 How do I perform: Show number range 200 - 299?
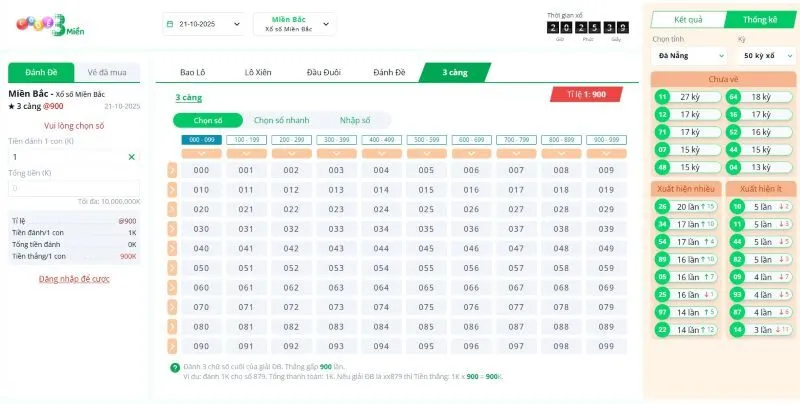click(x=291, y=140)
